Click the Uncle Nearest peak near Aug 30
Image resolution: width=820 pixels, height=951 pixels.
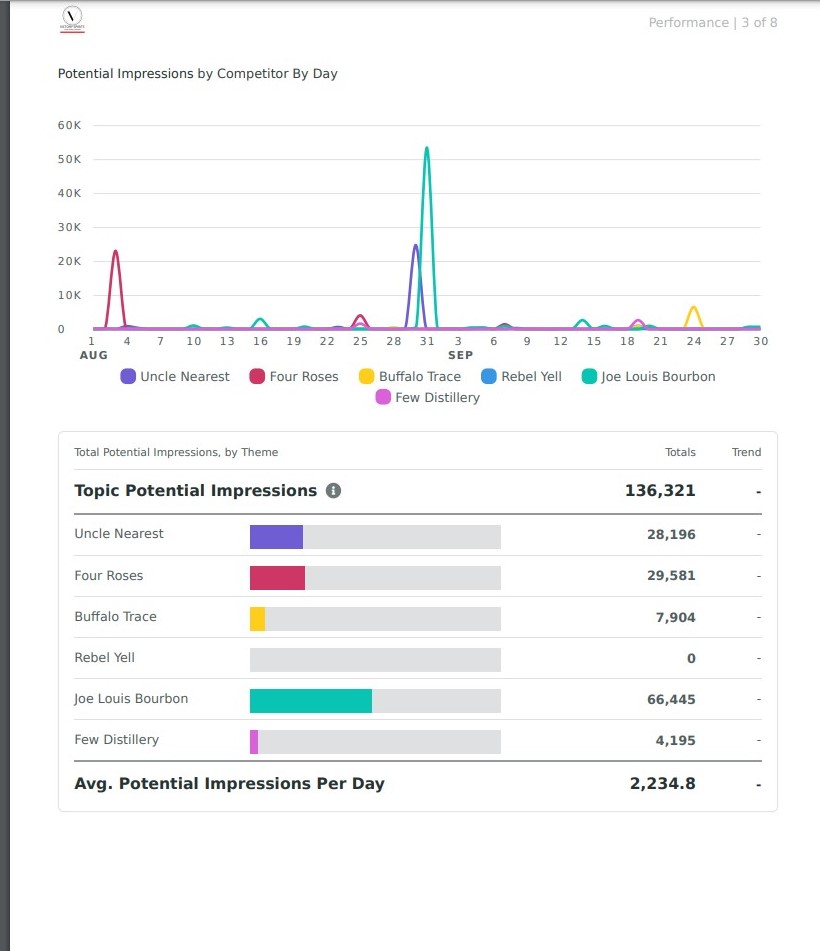click(x=415, y=246)
